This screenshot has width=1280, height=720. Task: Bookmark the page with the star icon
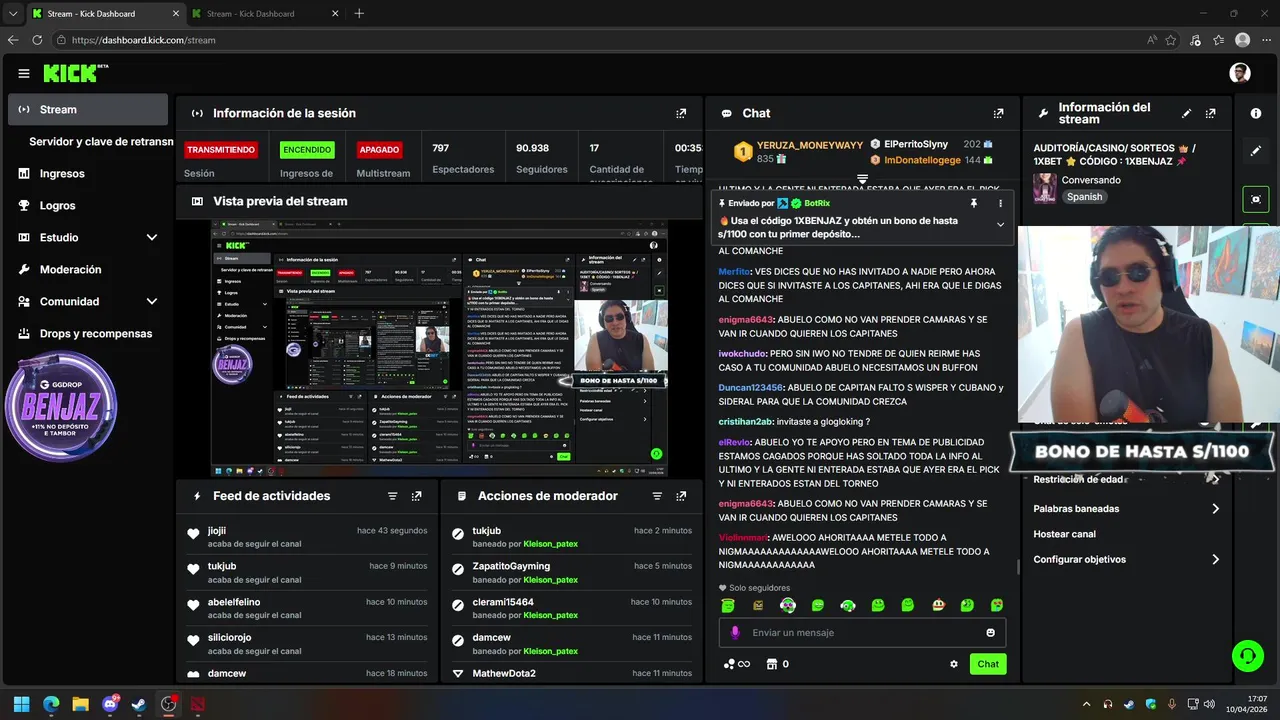pyautogui.click(x=1171, y=40)
